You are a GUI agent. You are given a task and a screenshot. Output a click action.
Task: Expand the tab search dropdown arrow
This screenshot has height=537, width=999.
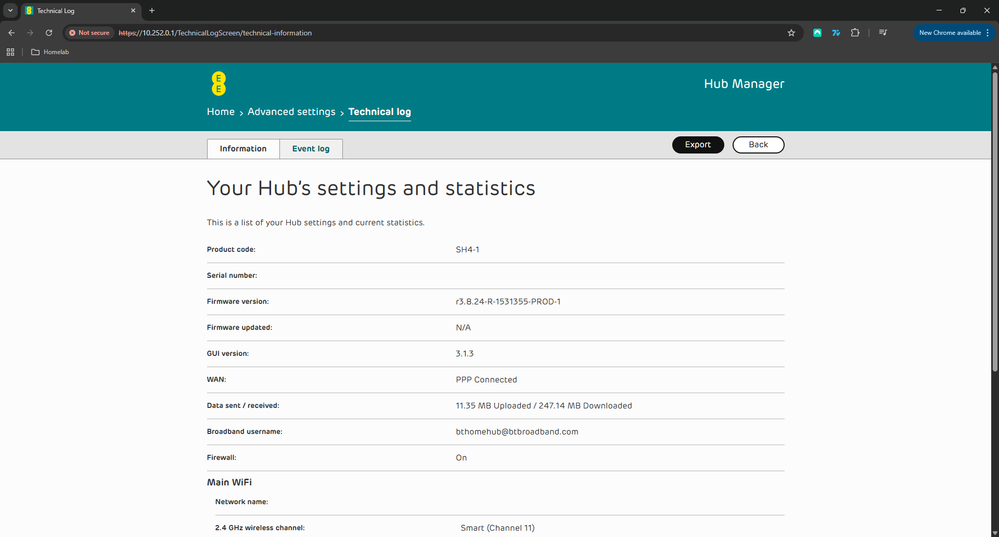click(x=9, y=10)
